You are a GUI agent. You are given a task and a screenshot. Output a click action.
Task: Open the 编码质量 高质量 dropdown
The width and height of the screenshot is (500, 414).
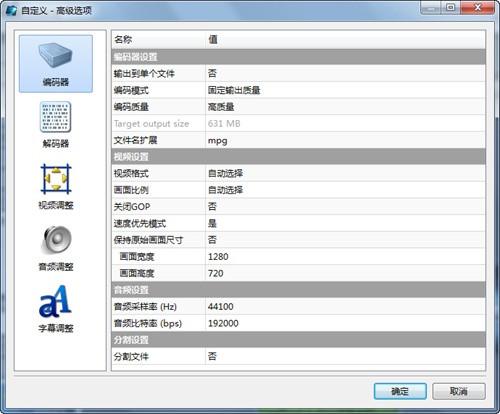[x=345, y=107]
